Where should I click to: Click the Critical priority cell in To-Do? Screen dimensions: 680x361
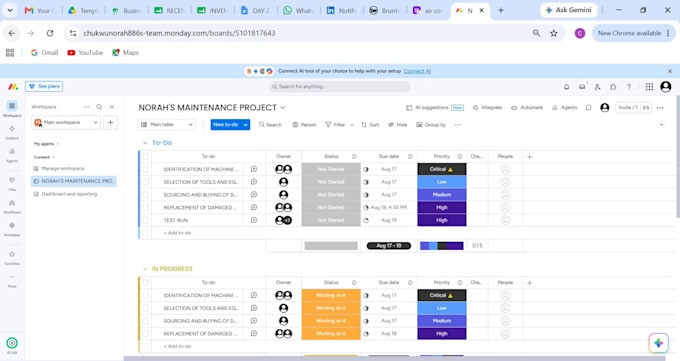(442, 169)
